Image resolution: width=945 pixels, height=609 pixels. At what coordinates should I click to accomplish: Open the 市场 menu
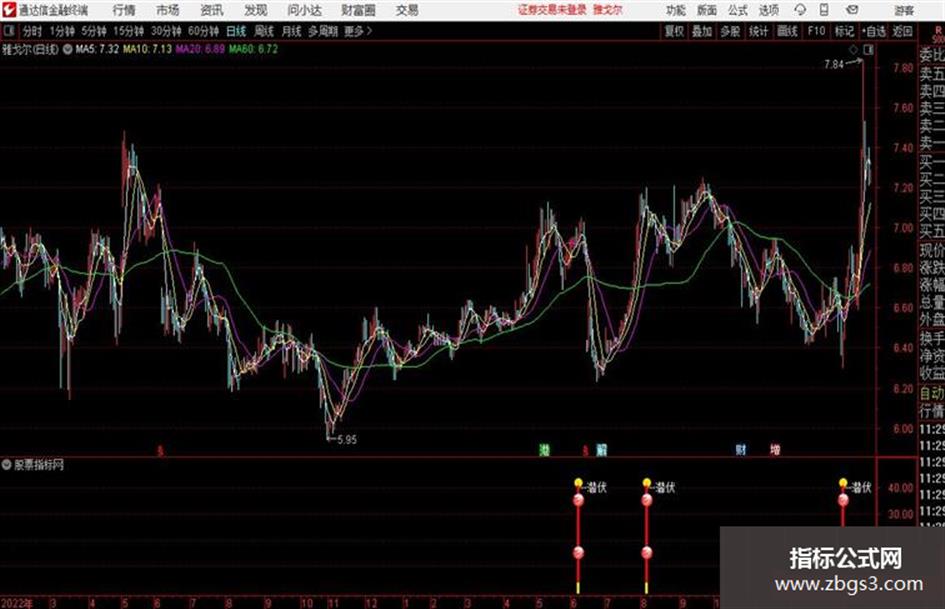click(x=168, y=10)
